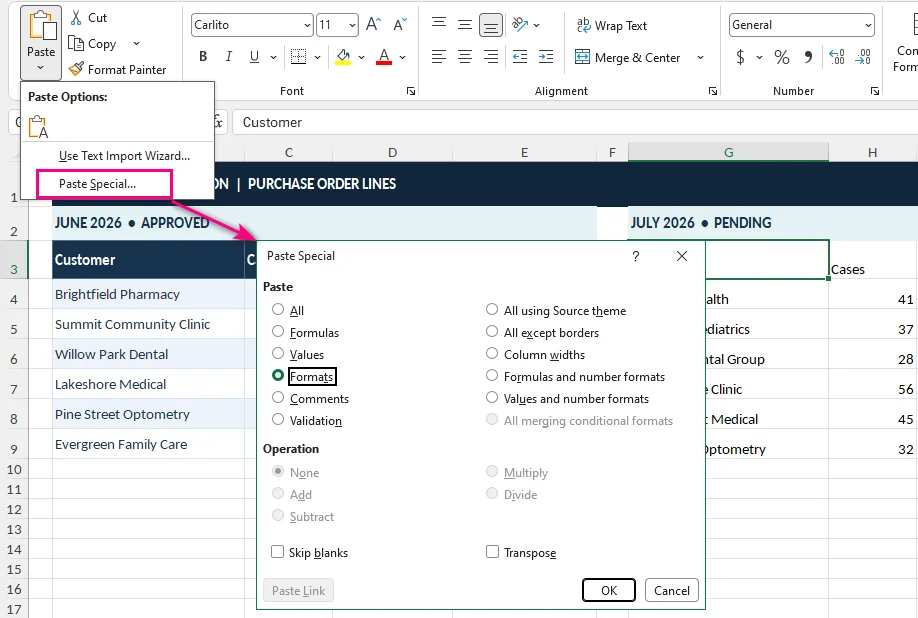Expand the Paste dropdown arrow
Image resolution: width=918 pixels, height=618 pixels.
(x=40, y=67)
